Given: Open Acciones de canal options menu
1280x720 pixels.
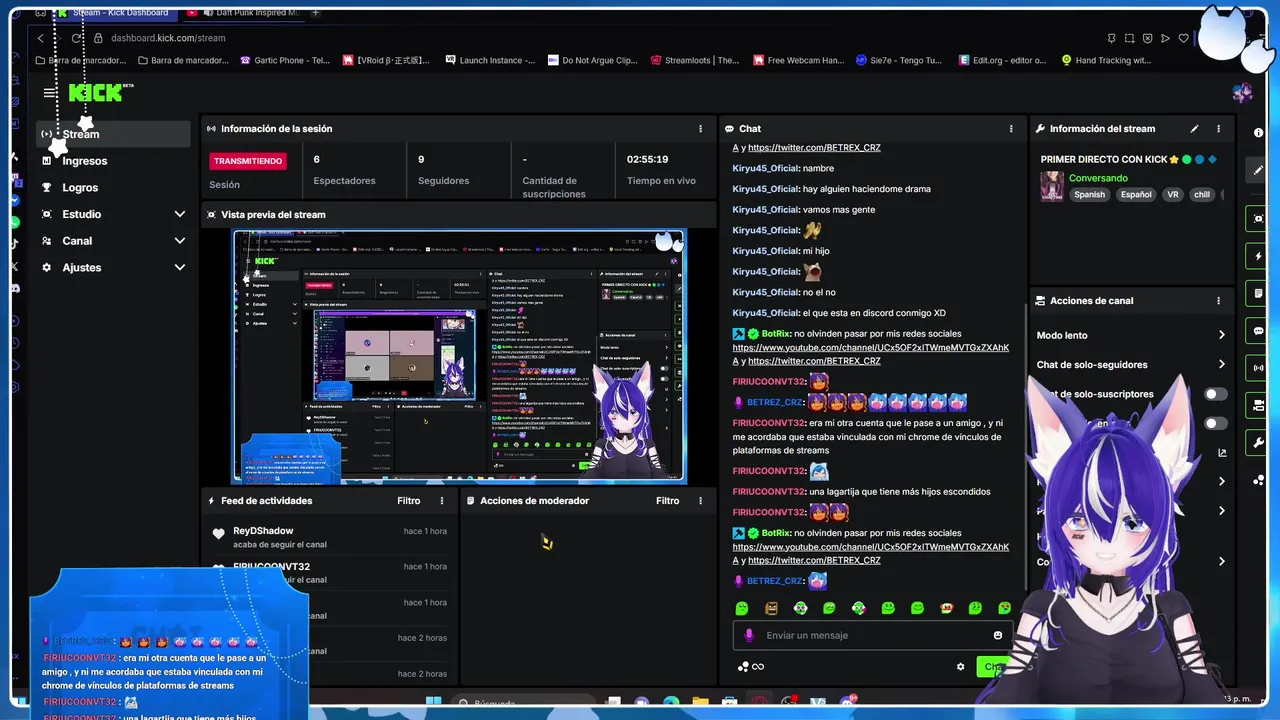Looking at the screenshot, I should [x=1218, y=301].
